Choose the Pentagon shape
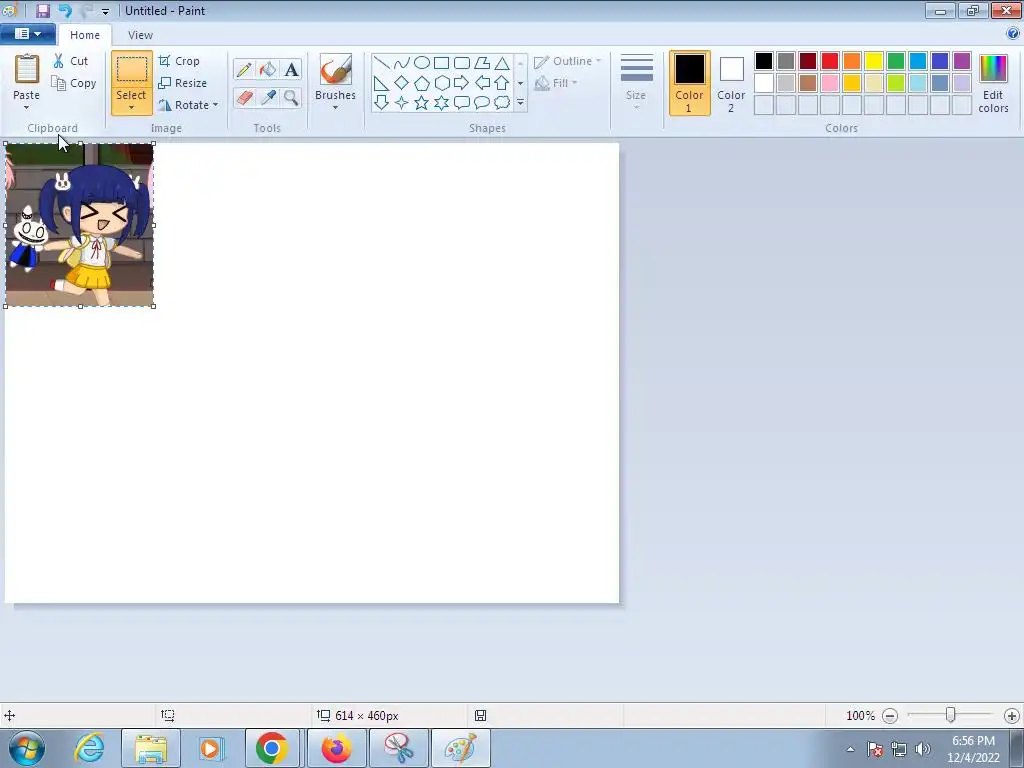Viewport: 1024px width, 768px height. (422, 83)
